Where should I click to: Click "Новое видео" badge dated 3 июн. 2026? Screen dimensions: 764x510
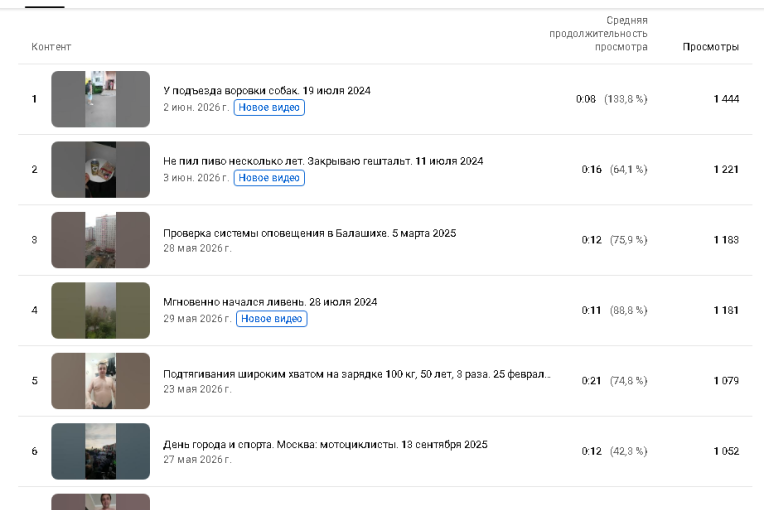click(269, 178)
